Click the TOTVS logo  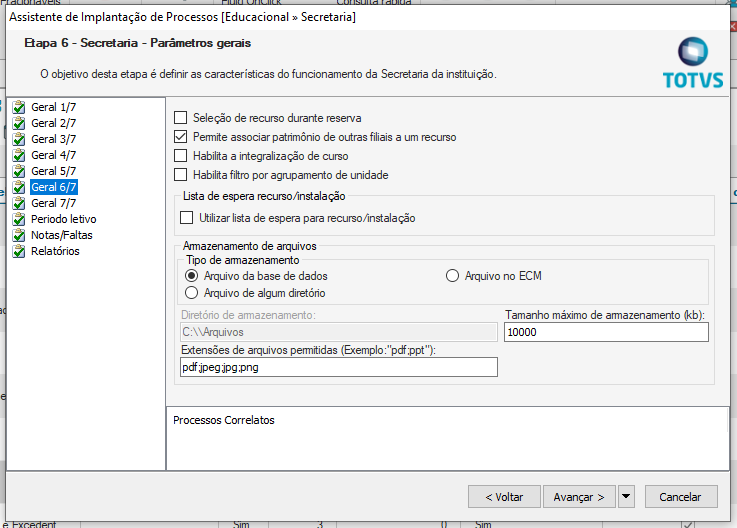pos(692,62)
